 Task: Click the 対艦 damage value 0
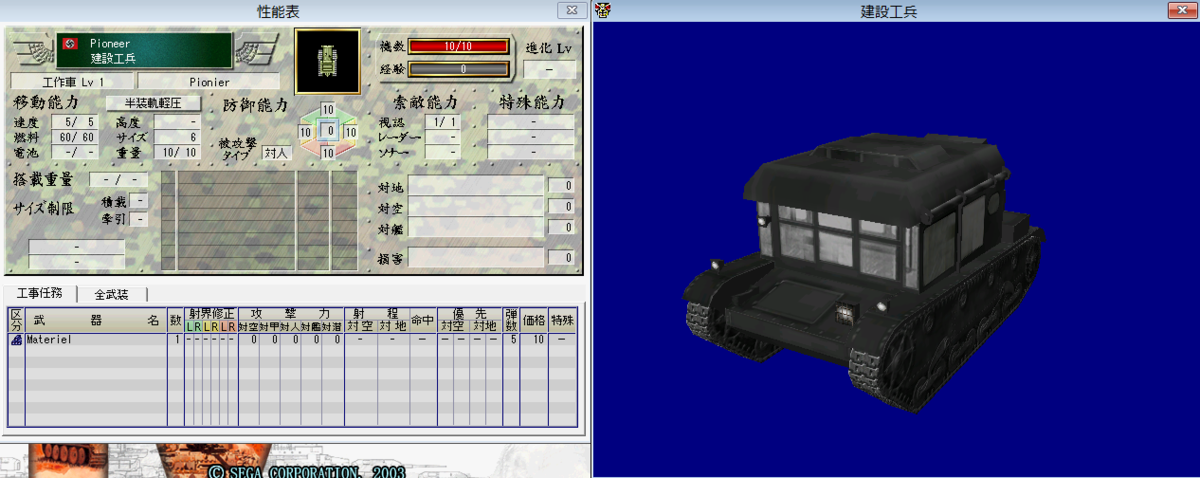[x=561, y=228]
